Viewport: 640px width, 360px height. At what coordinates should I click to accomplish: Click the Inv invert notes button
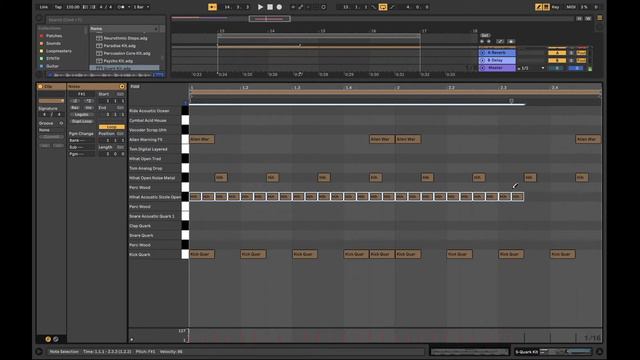tap(89, 108)
